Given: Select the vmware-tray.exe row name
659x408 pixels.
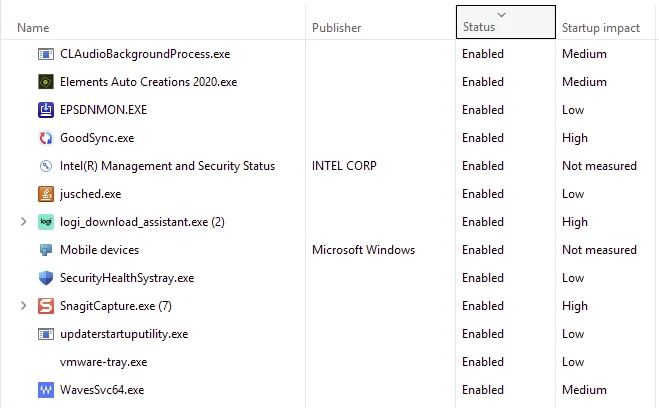Looking at the screenshot, I should point(103,362).
